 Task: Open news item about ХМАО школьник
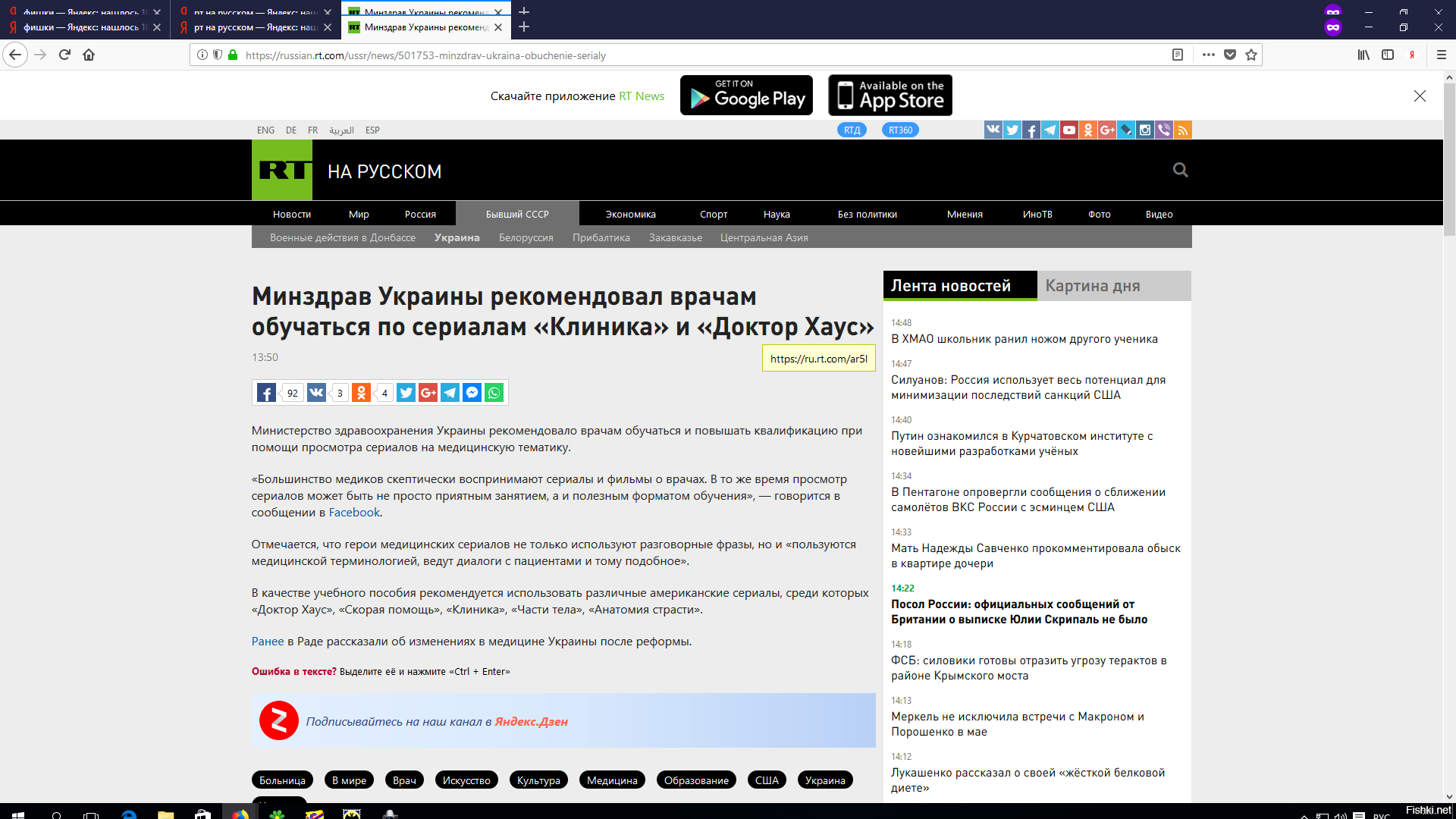click(x=1024, y=339)
